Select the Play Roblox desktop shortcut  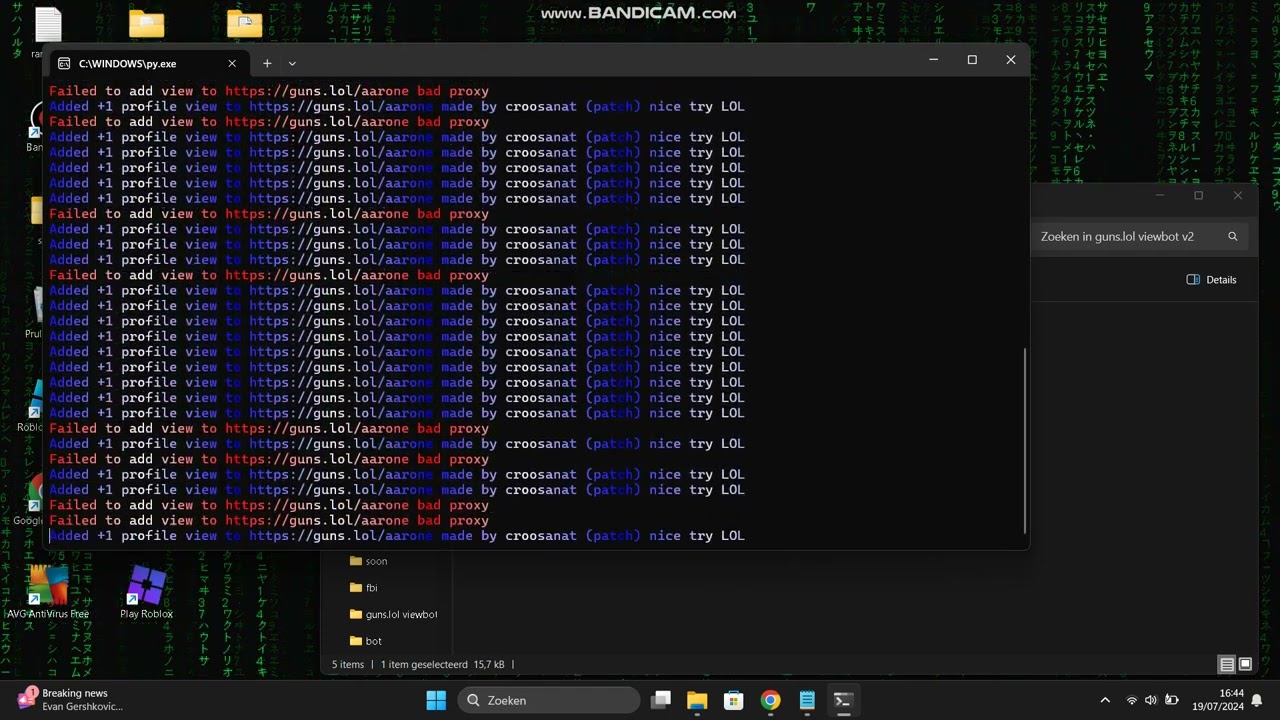(146, 592)
